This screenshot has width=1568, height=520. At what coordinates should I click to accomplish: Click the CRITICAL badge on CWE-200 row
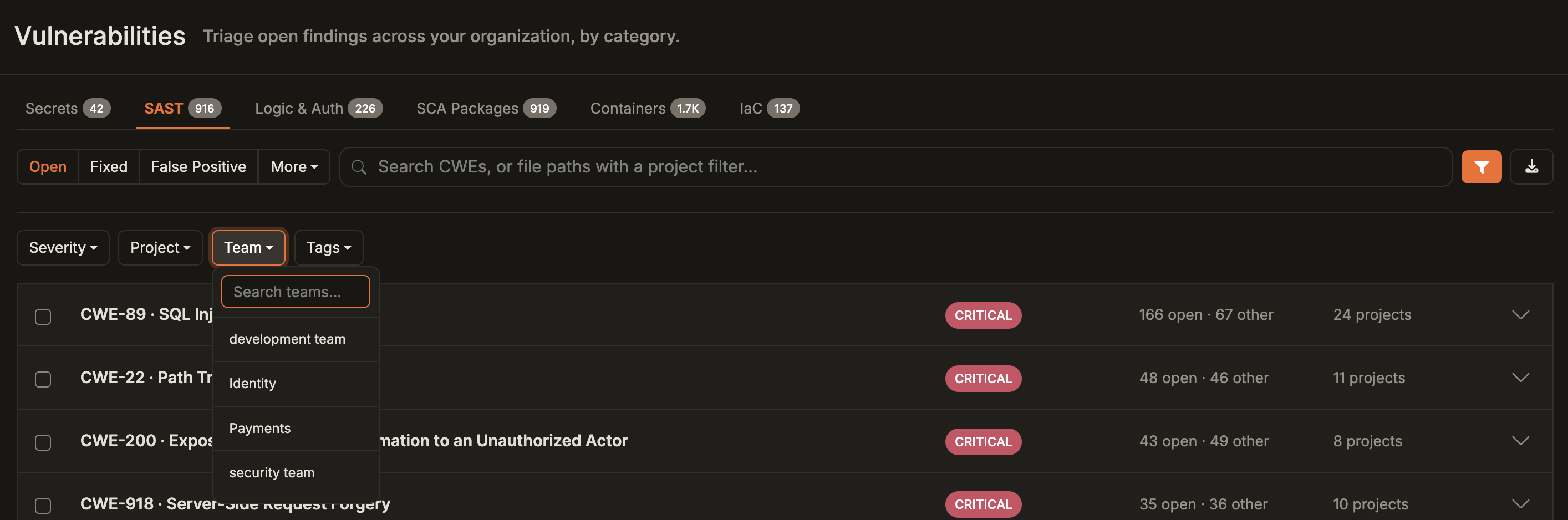[983, 441]
